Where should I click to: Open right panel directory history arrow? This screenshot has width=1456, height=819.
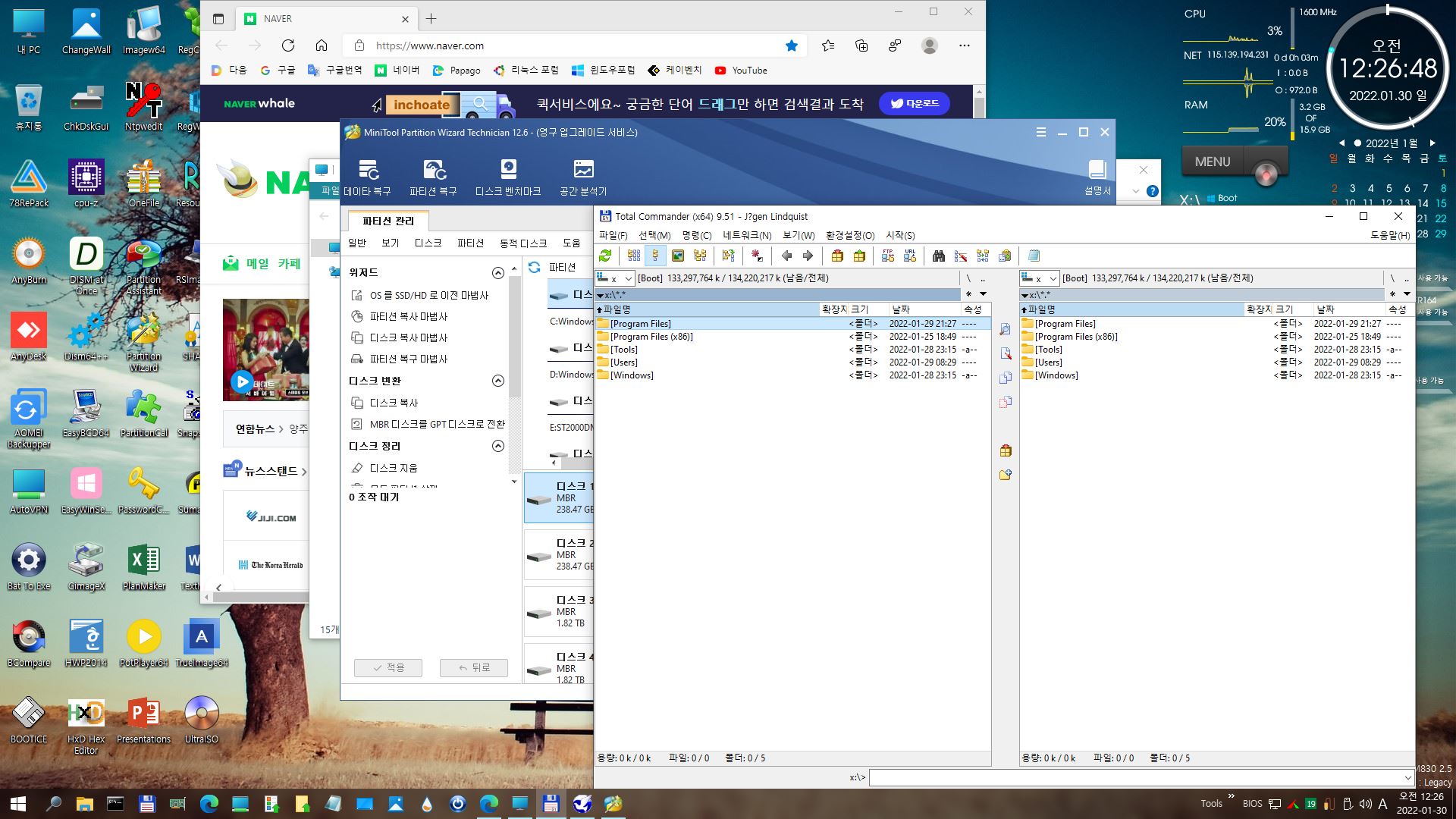click(1407, 294)
